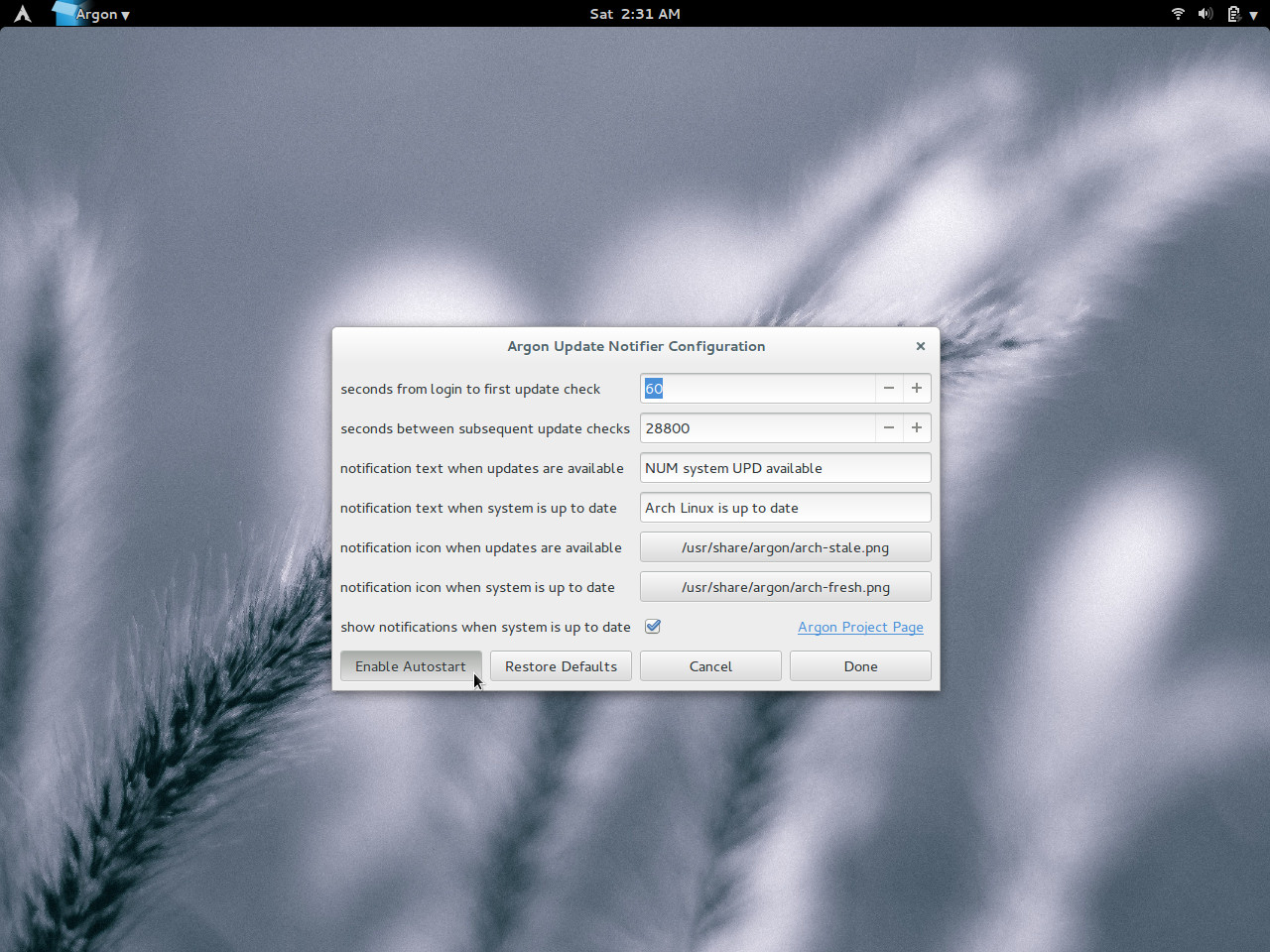1270x952 pixels.
Task: Choose file for arch-fresh.png icon
Action: coord(786,587)
